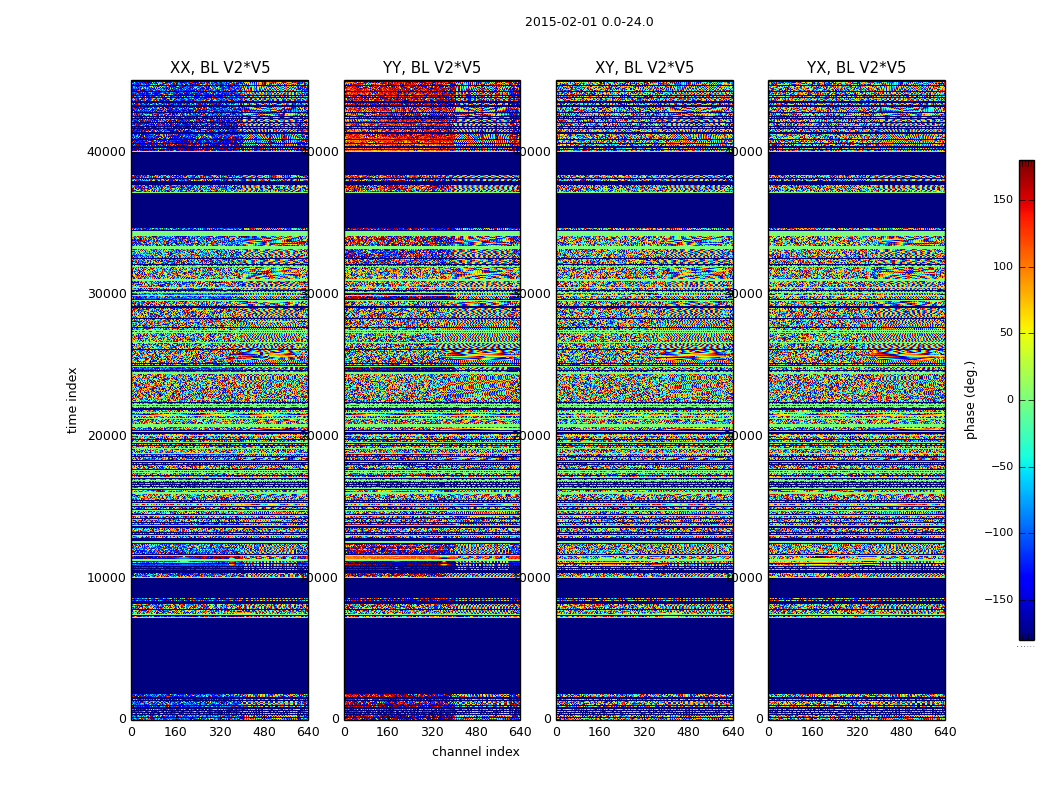Click the YY phase waterfall image
This screenshot has height=800, width=1050.
tap(432, 400)
